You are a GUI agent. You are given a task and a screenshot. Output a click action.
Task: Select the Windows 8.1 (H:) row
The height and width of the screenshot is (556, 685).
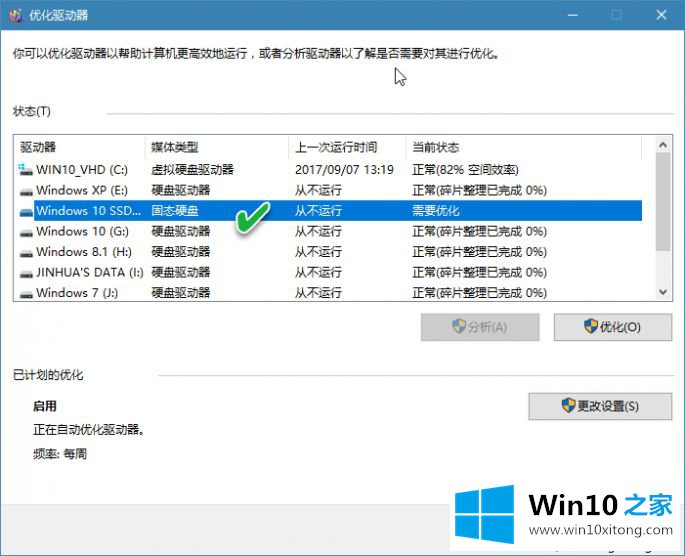[x=330, y=252]
